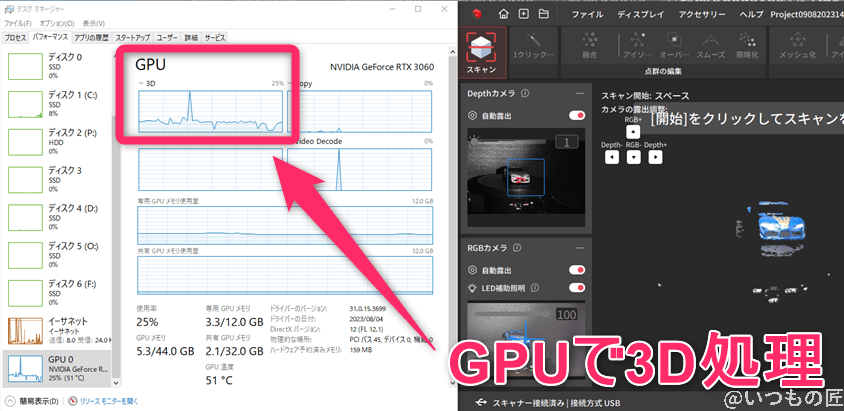
Task: Click the Depth camera preview image
Action: pos(526,179)
